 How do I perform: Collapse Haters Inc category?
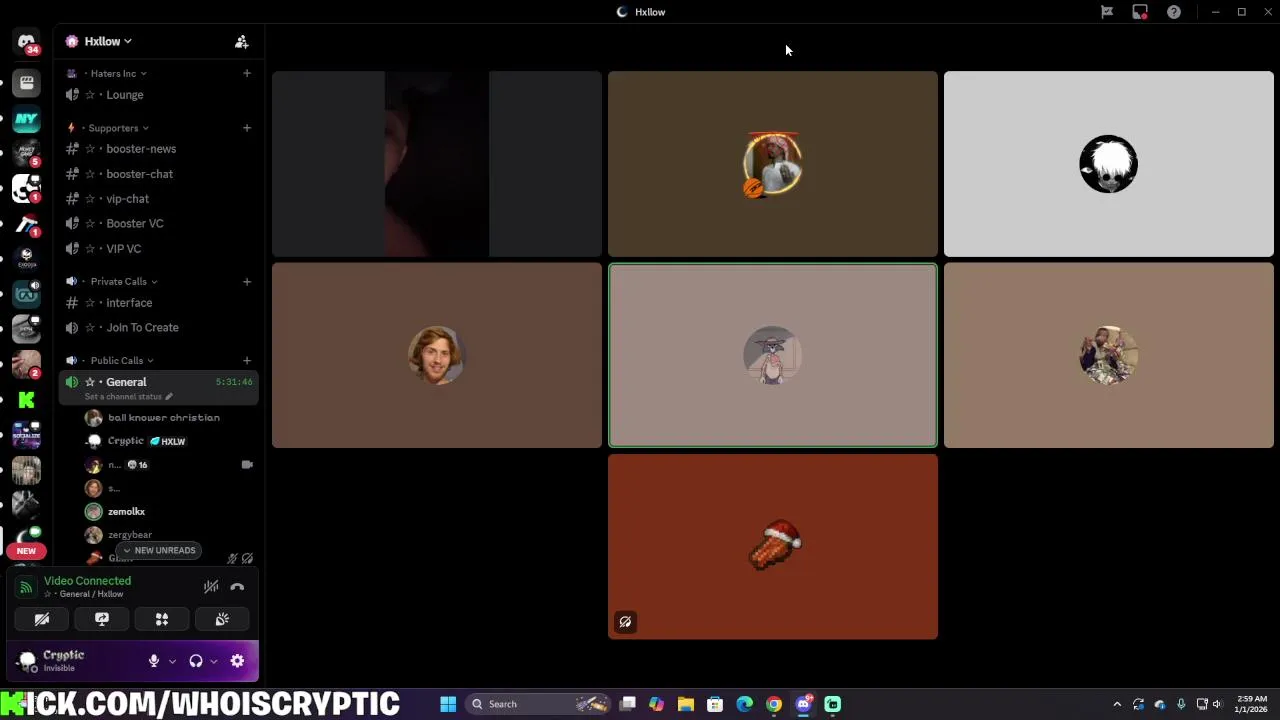(x=113, y=73)
